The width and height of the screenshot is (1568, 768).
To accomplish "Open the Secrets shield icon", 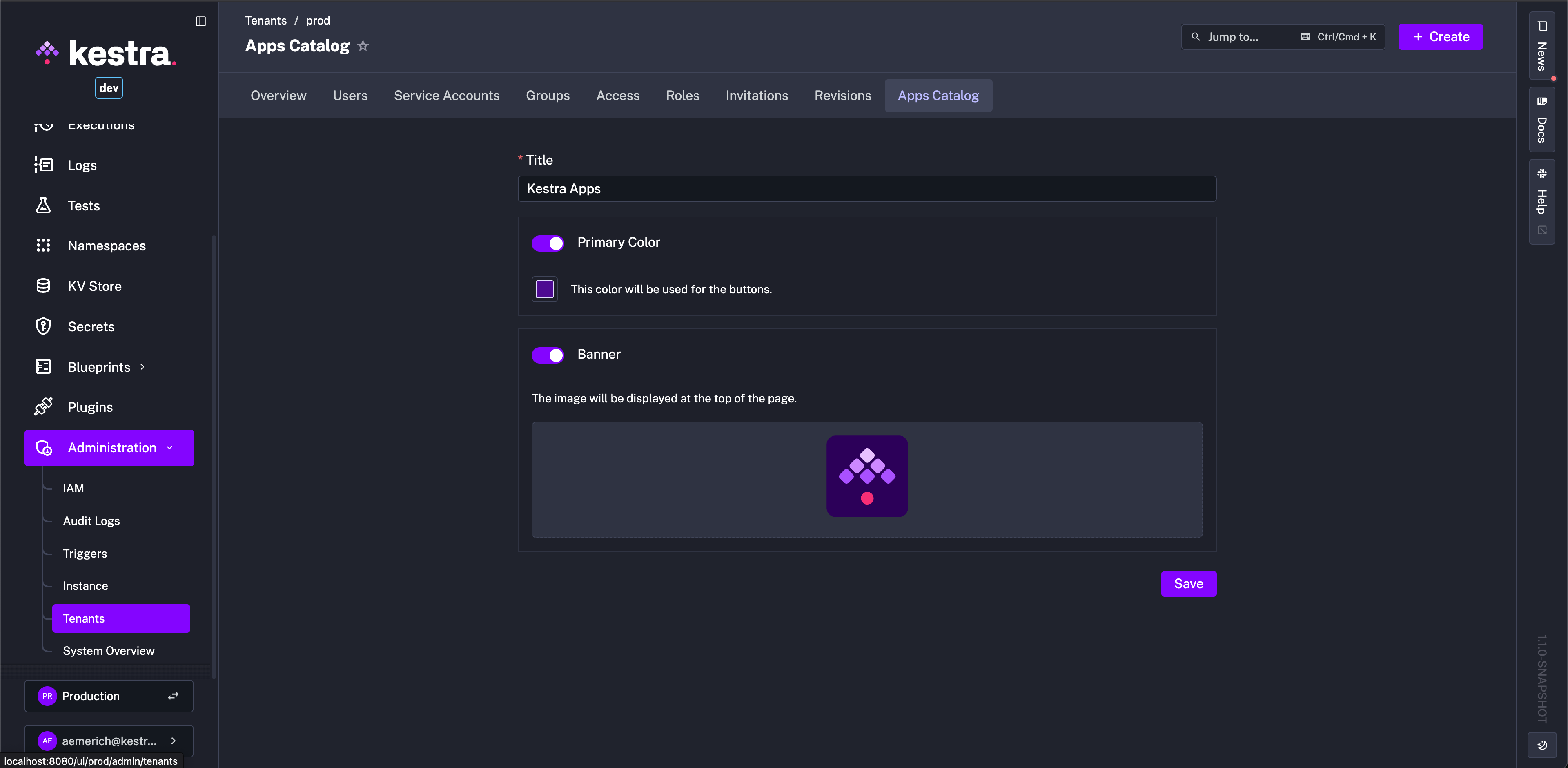I will pos(42,326).
